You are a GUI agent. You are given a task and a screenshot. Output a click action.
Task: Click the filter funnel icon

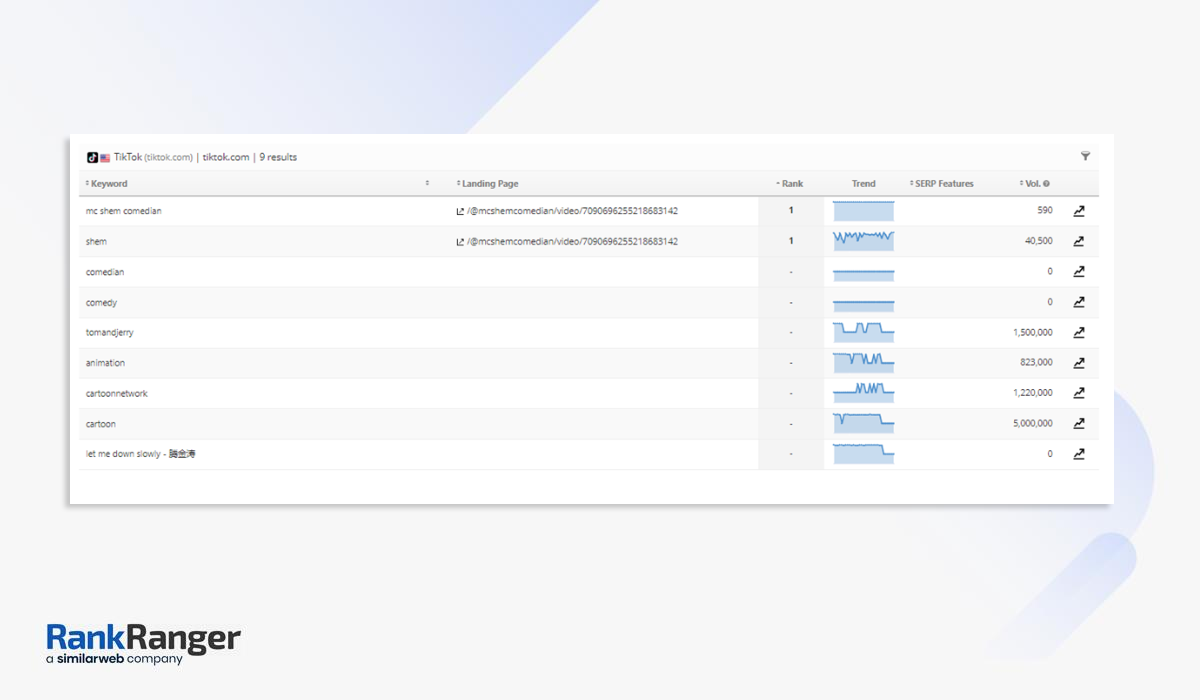[x=1086, y=156]
